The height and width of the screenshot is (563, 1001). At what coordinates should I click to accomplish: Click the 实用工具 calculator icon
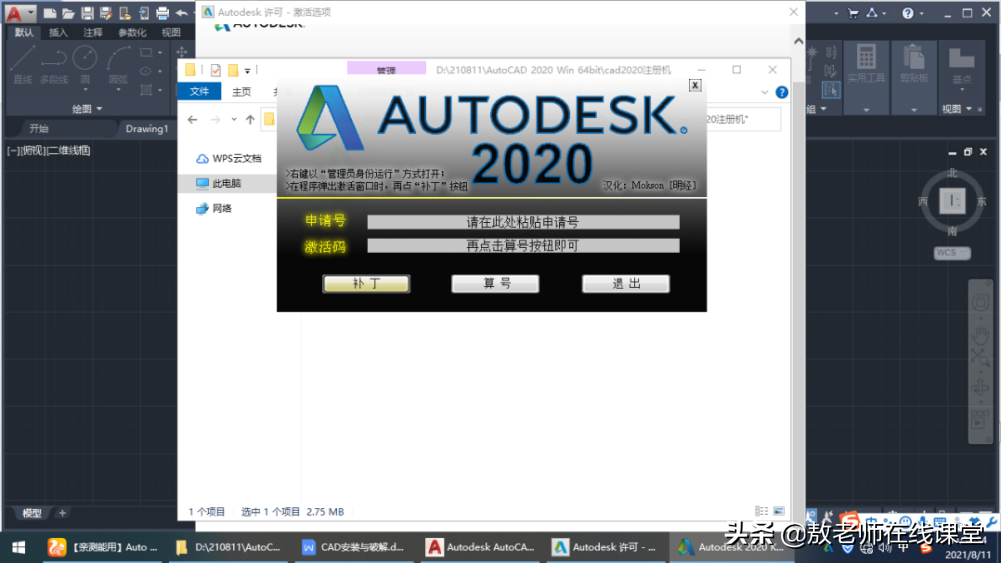866,57
